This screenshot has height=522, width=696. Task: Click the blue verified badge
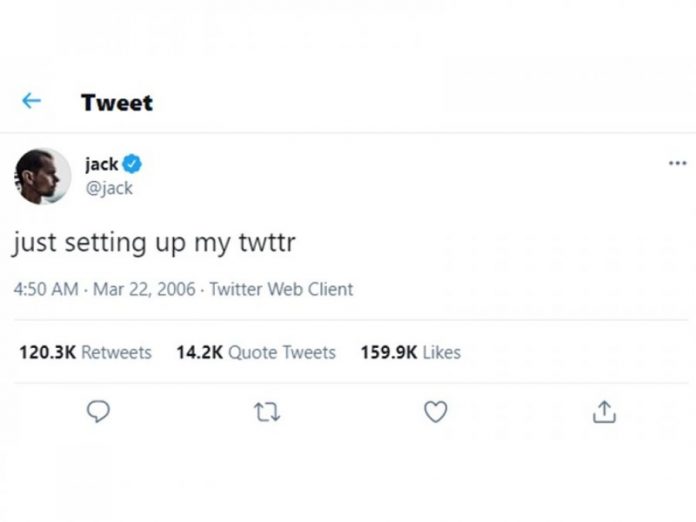coord(131,165)
